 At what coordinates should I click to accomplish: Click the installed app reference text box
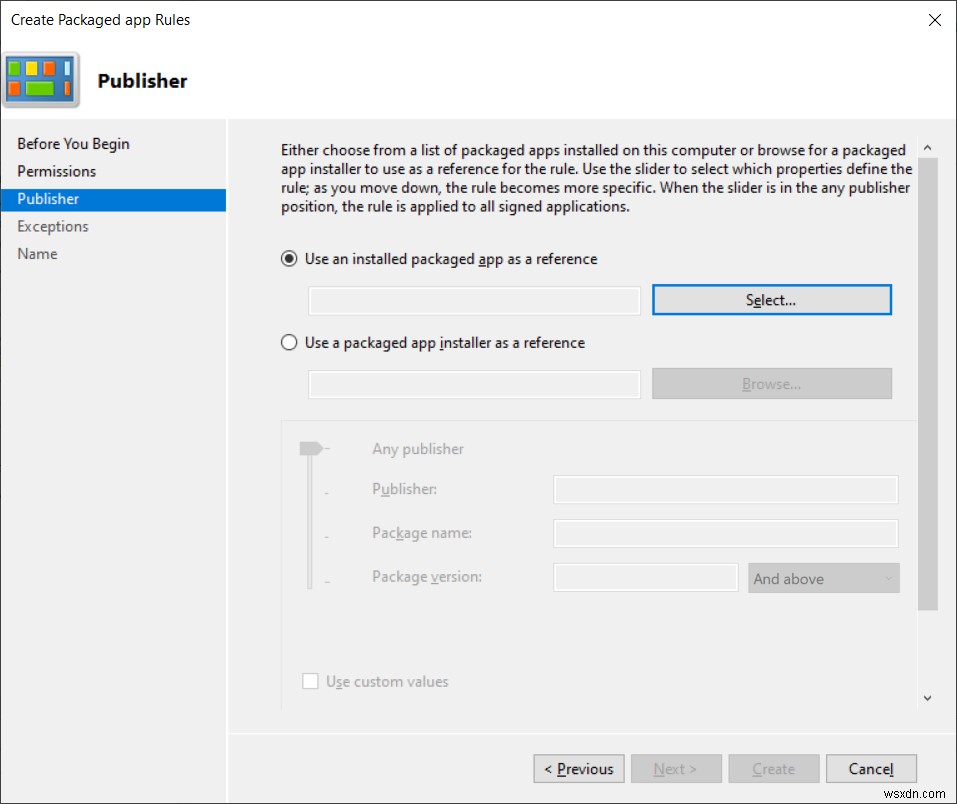click(x=474, y=300)
